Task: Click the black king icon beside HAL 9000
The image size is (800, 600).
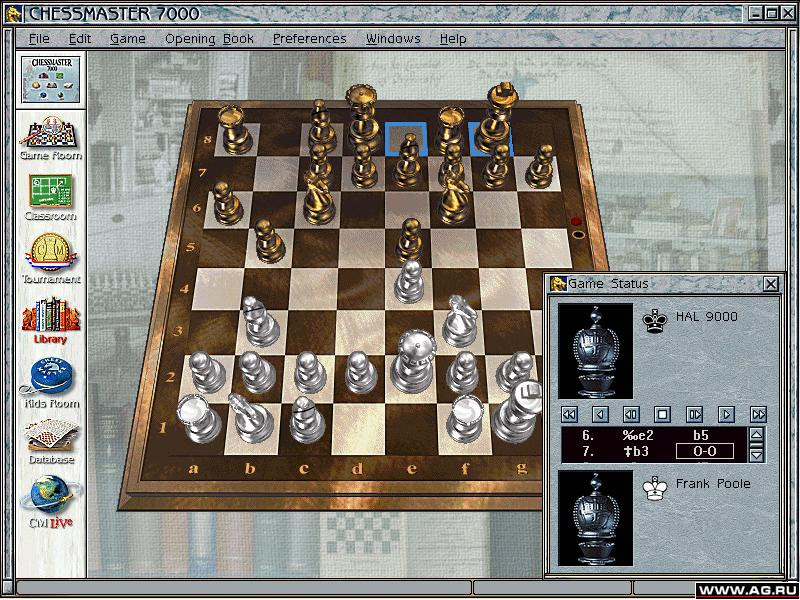Action: tap(655, 321)
